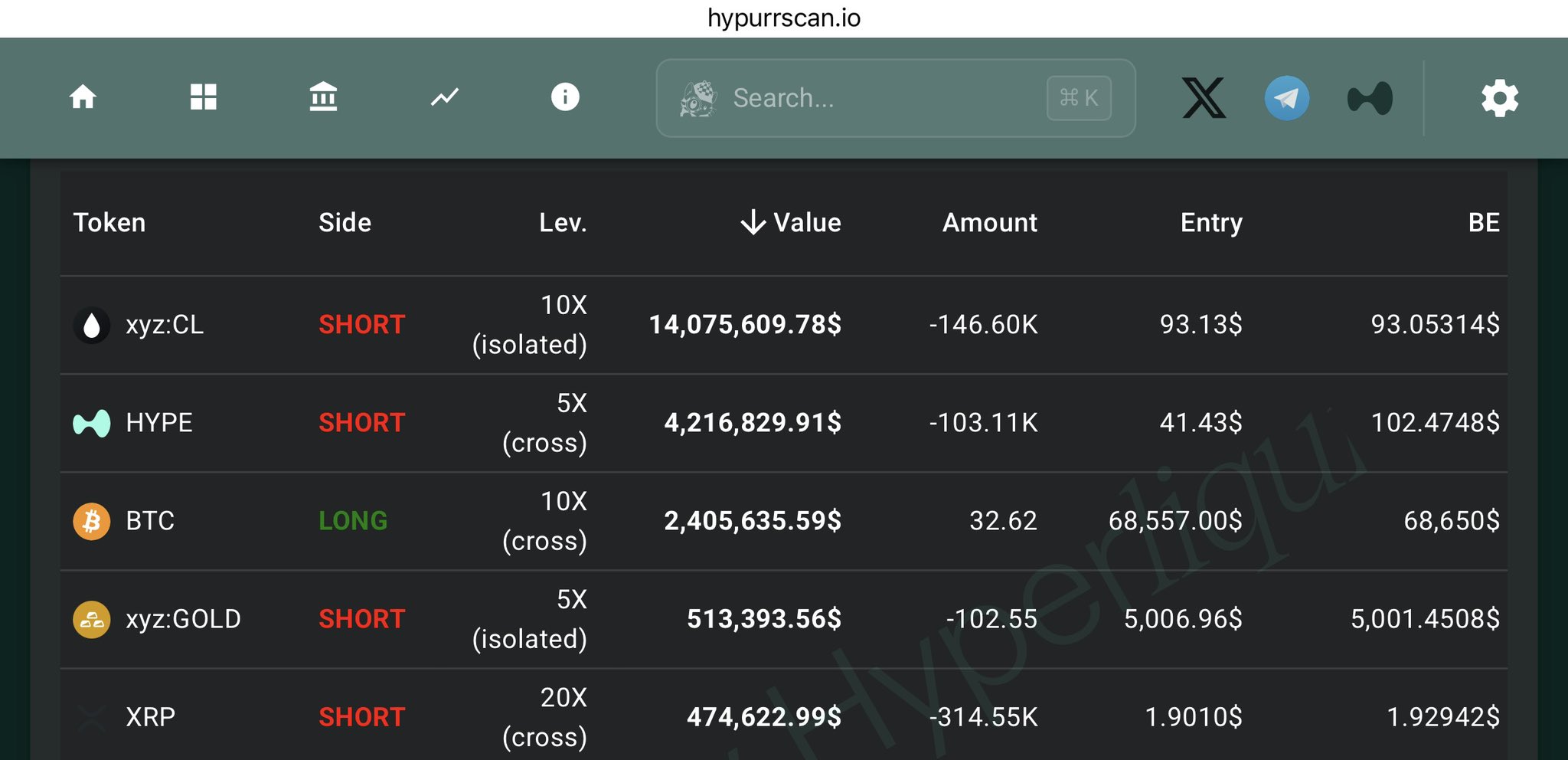The width and height of the screenshot is (1568, 760).
Task: Open the bank/vaults icon
Action: point(323,97)
